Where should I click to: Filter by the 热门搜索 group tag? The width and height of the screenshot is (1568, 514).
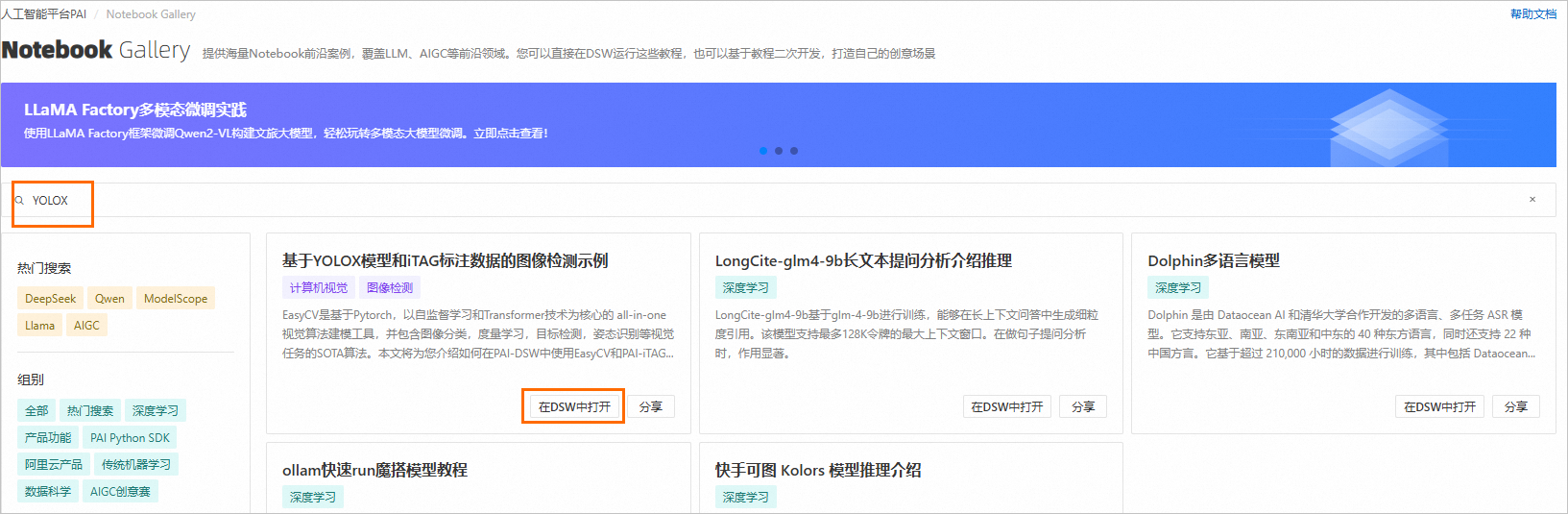tap(90, 411)
